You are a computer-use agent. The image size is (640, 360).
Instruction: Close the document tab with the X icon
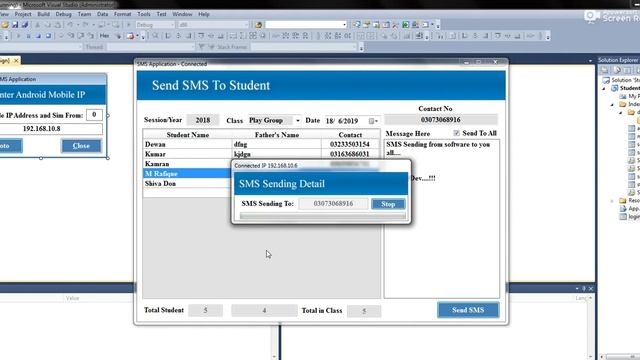(x=16, y=60)
